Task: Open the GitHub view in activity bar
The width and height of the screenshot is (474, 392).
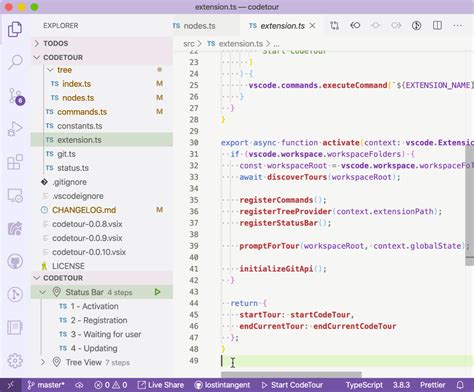Action: click(15, 261)
